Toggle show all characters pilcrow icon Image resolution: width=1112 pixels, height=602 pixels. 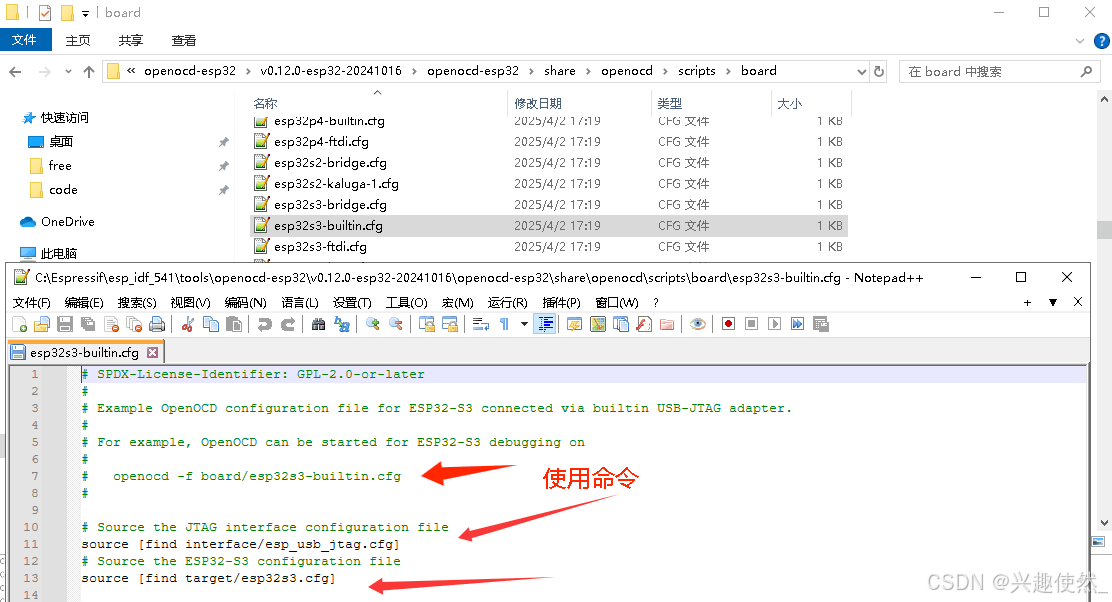[504, 324]
